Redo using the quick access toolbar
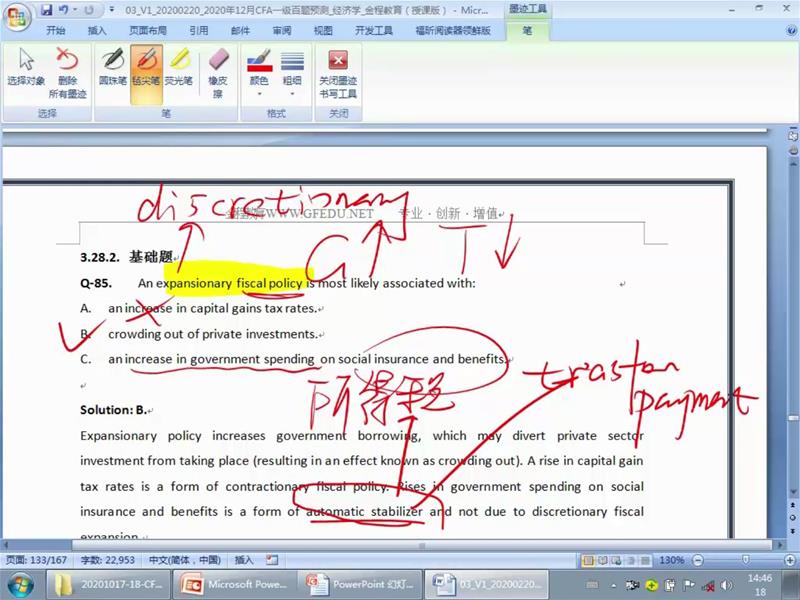800x600 pixels. [x=89, y=10]
